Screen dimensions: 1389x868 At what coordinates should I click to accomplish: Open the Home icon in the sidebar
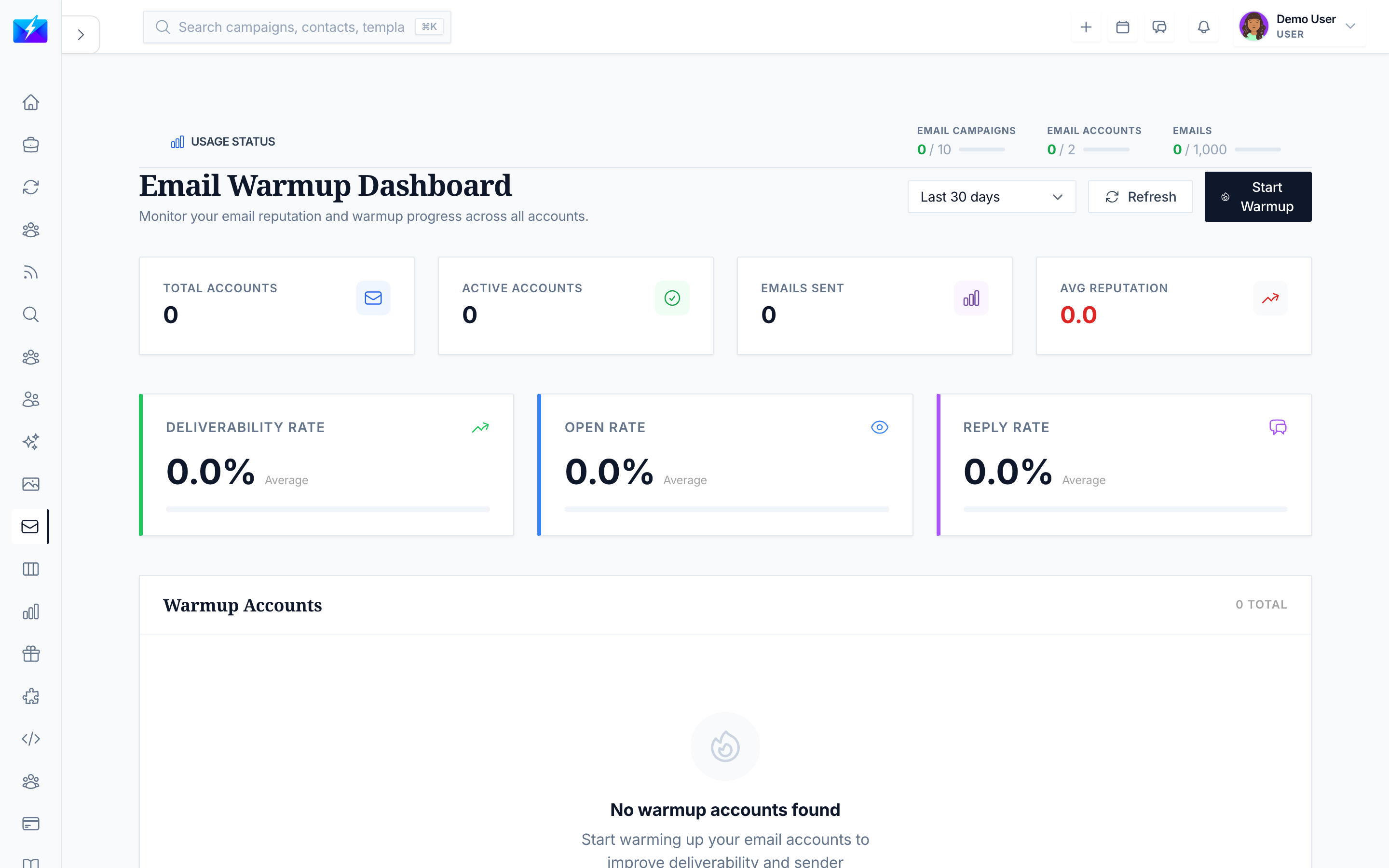(30, 102)
